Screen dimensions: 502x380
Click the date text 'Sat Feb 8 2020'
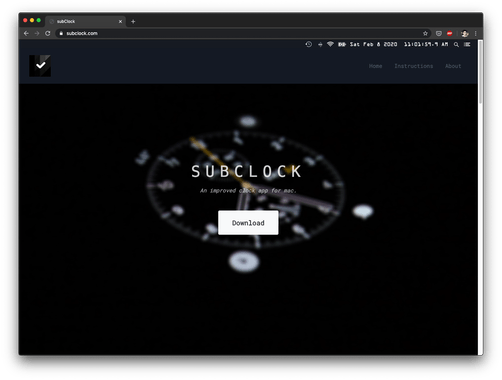click(x=373, y=44)
